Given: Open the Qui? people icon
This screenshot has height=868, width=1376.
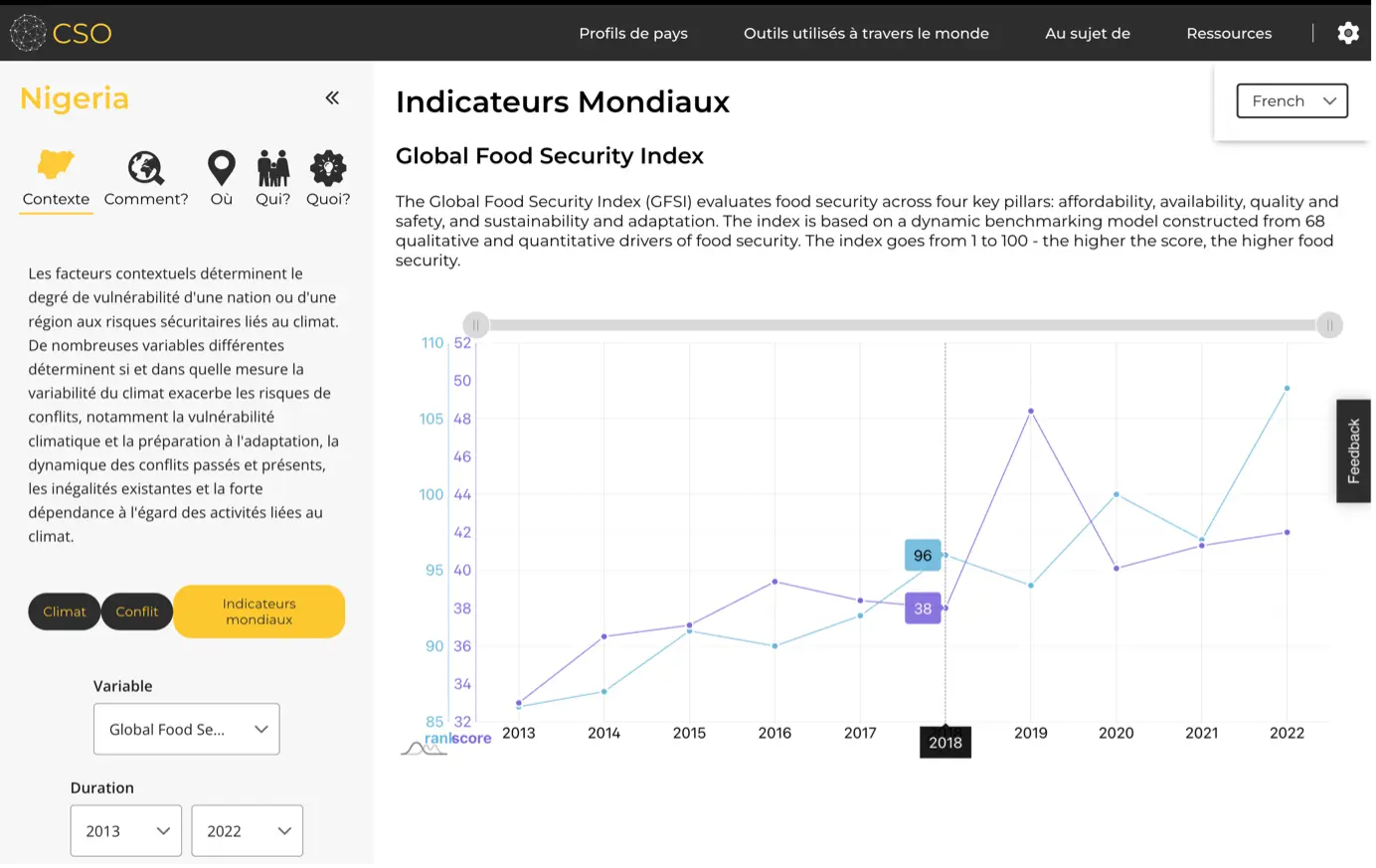Looking at the screenshot, I should pos(273,168).
